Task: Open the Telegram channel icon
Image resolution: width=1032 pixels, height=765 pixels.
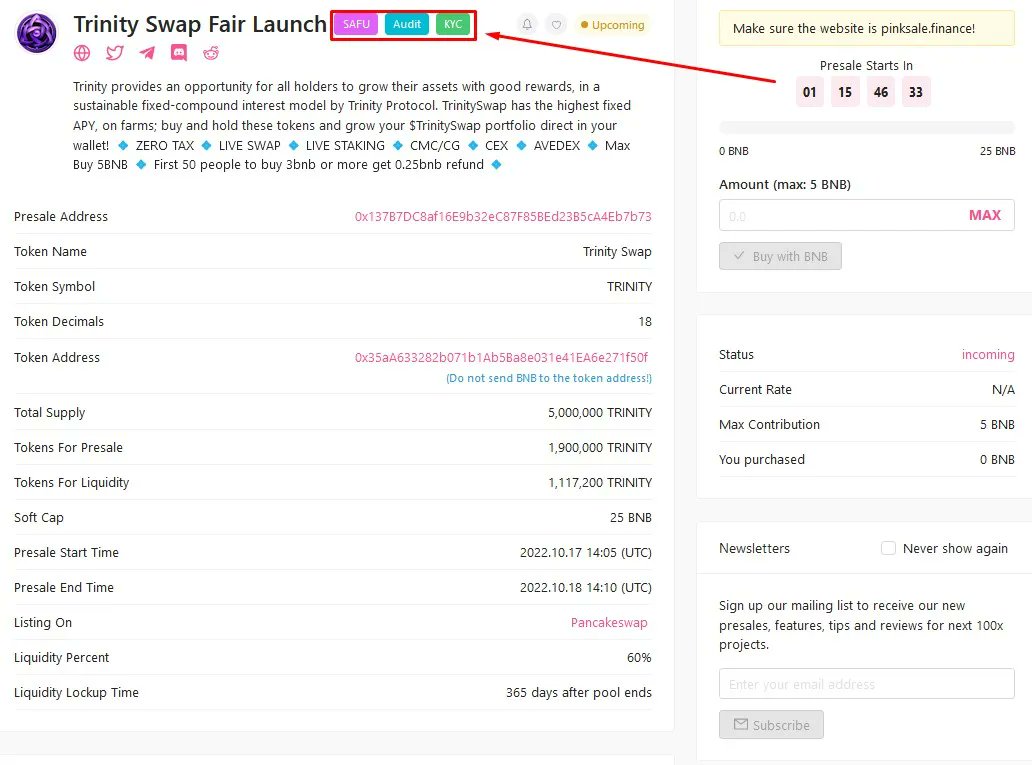Action: (x=148, y=53)
